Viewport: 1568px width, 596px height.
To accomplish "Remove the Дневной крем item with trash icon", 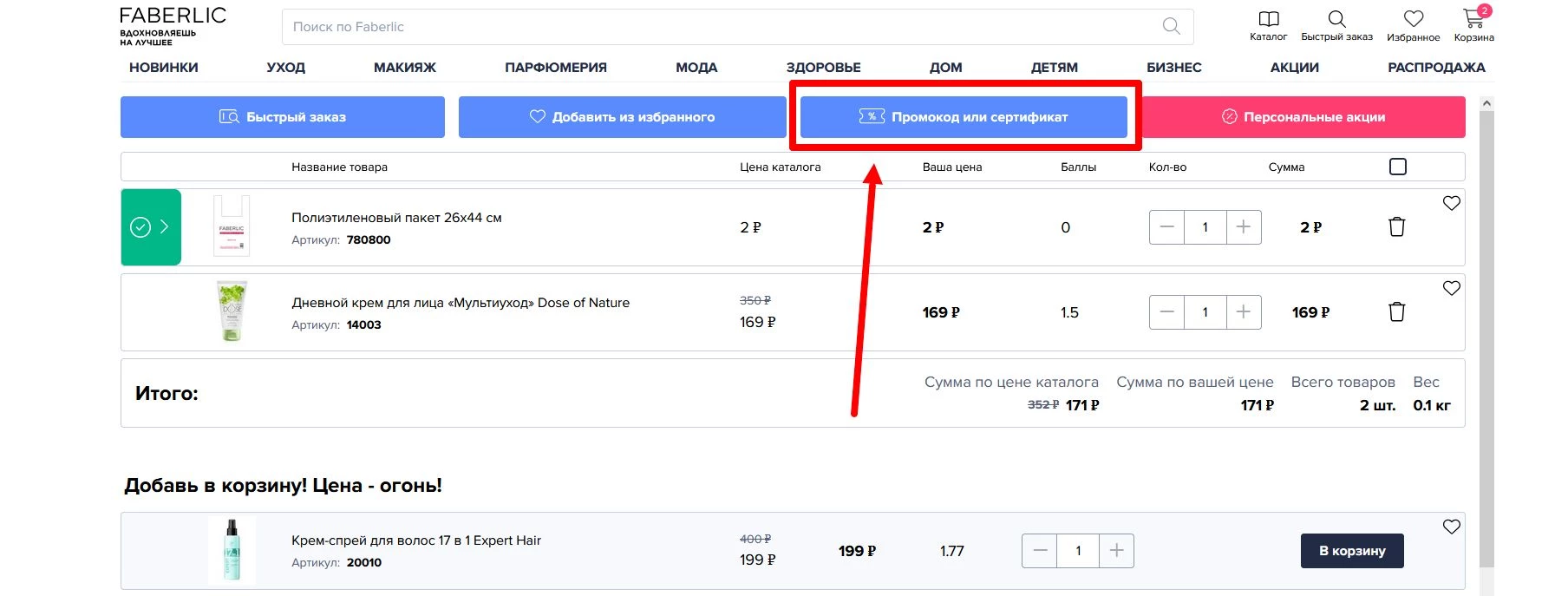I will (x=1396, y=312).
